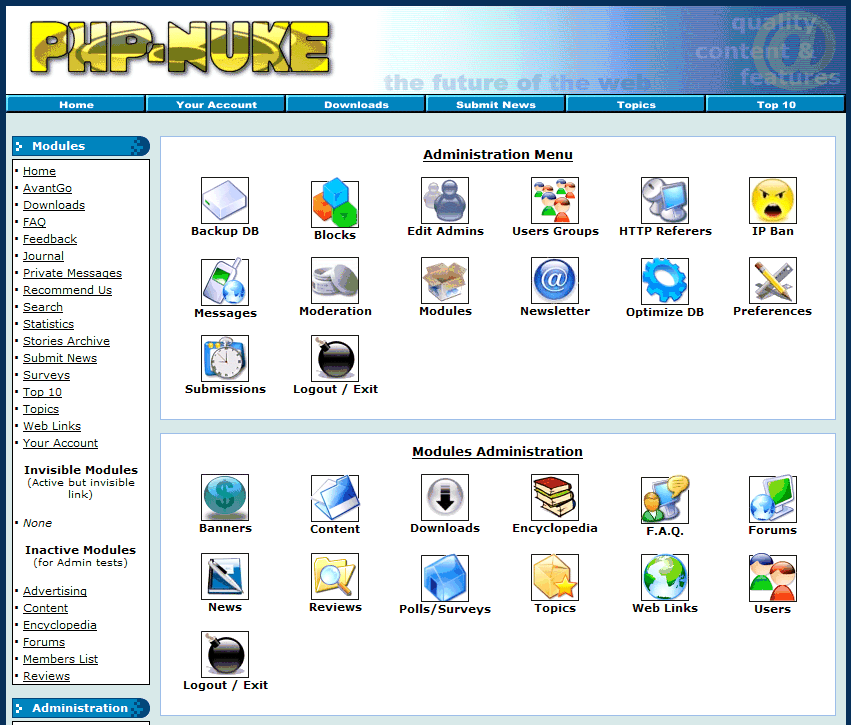Click the Forums icon in Modules Administration
Image resolution: width=851 pixels, height=725 pixels.
[773, 499]
